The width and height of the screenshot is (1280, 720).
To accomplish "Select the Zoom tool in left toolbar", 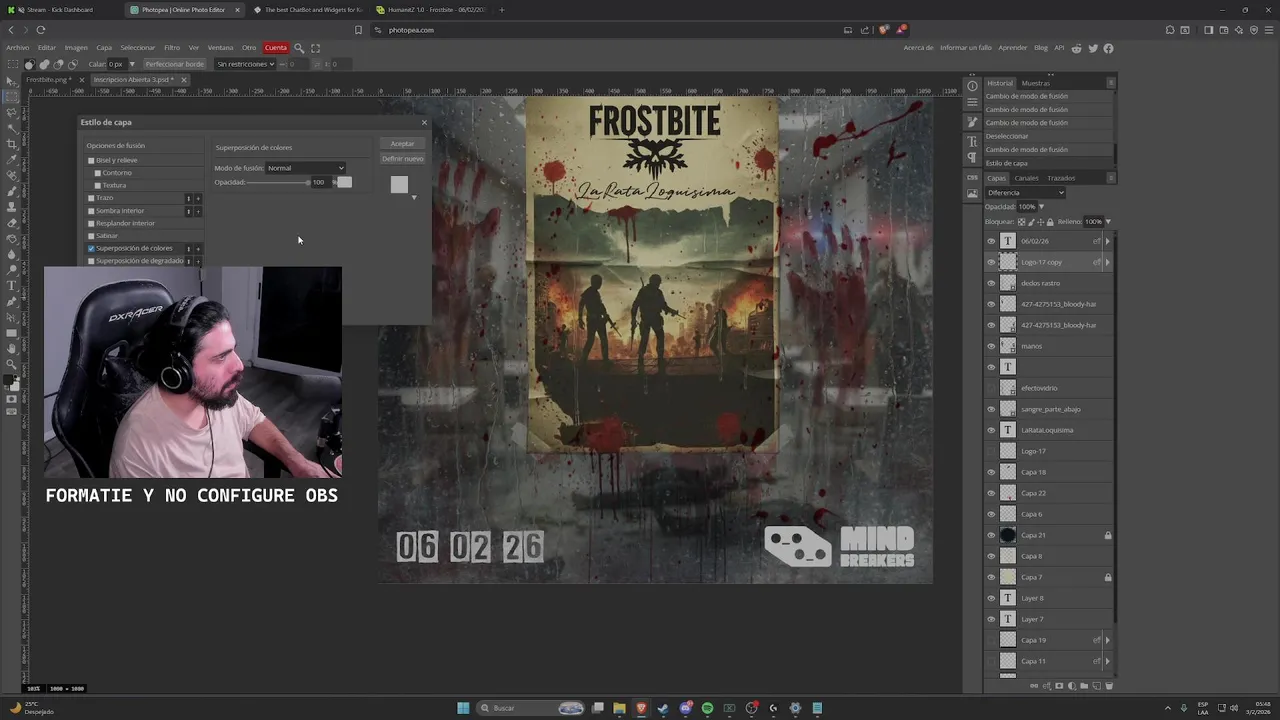I will (x=11, y=364).
